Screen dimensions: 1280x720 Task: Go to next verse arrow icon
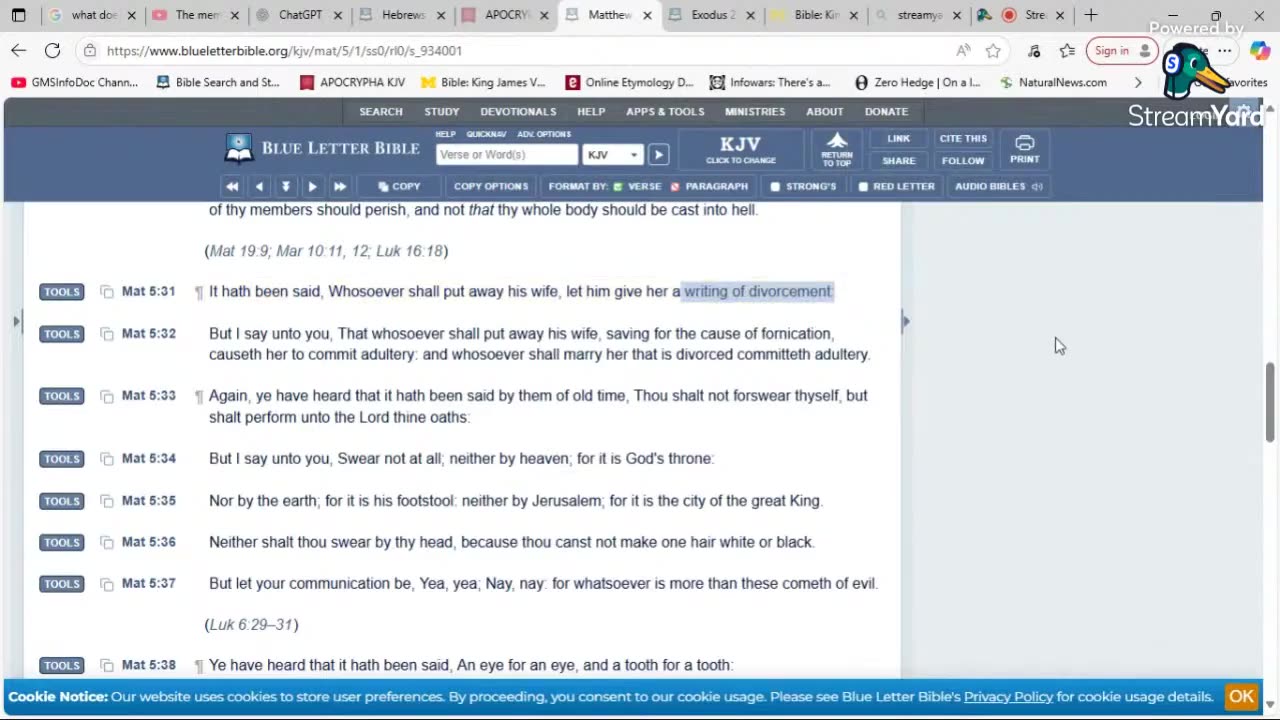coord(312,186)
